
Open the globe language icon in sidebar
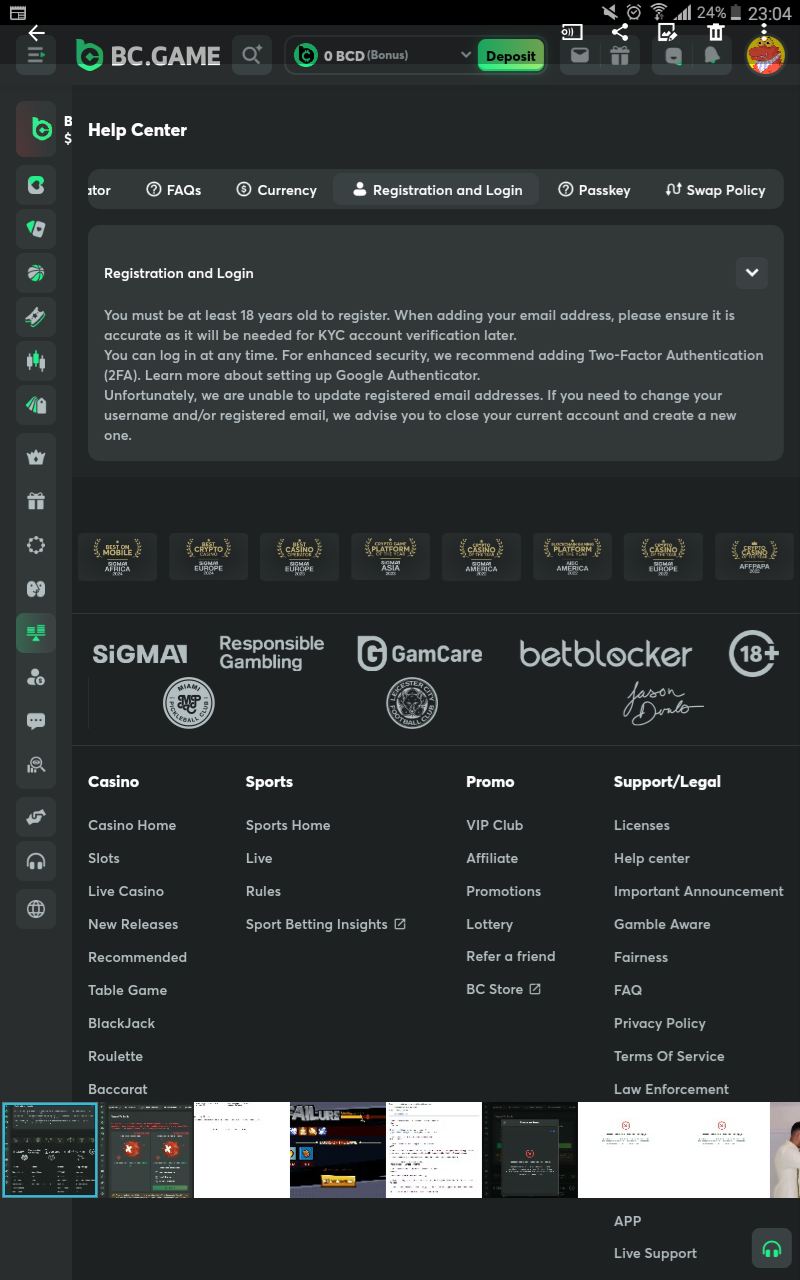click(x=36, y=909)
